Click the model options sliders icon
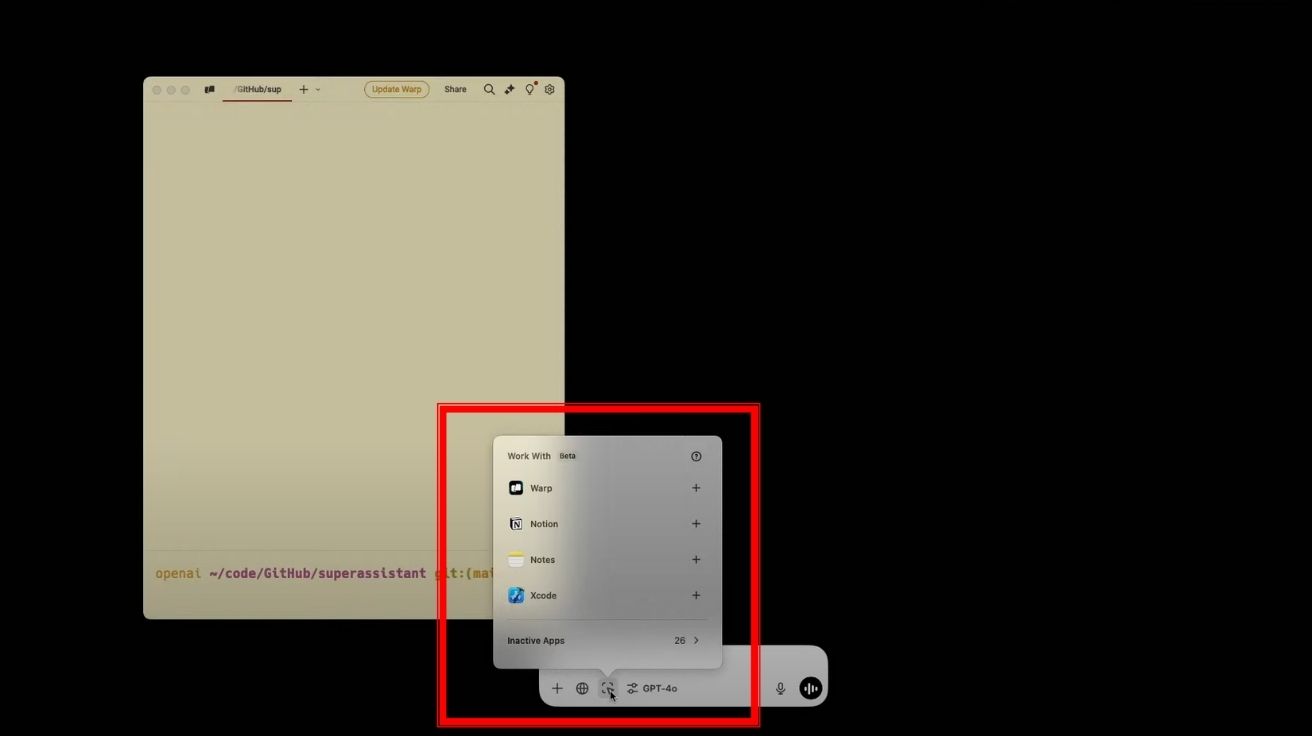The image size is (1312, 736). point(632,688)
